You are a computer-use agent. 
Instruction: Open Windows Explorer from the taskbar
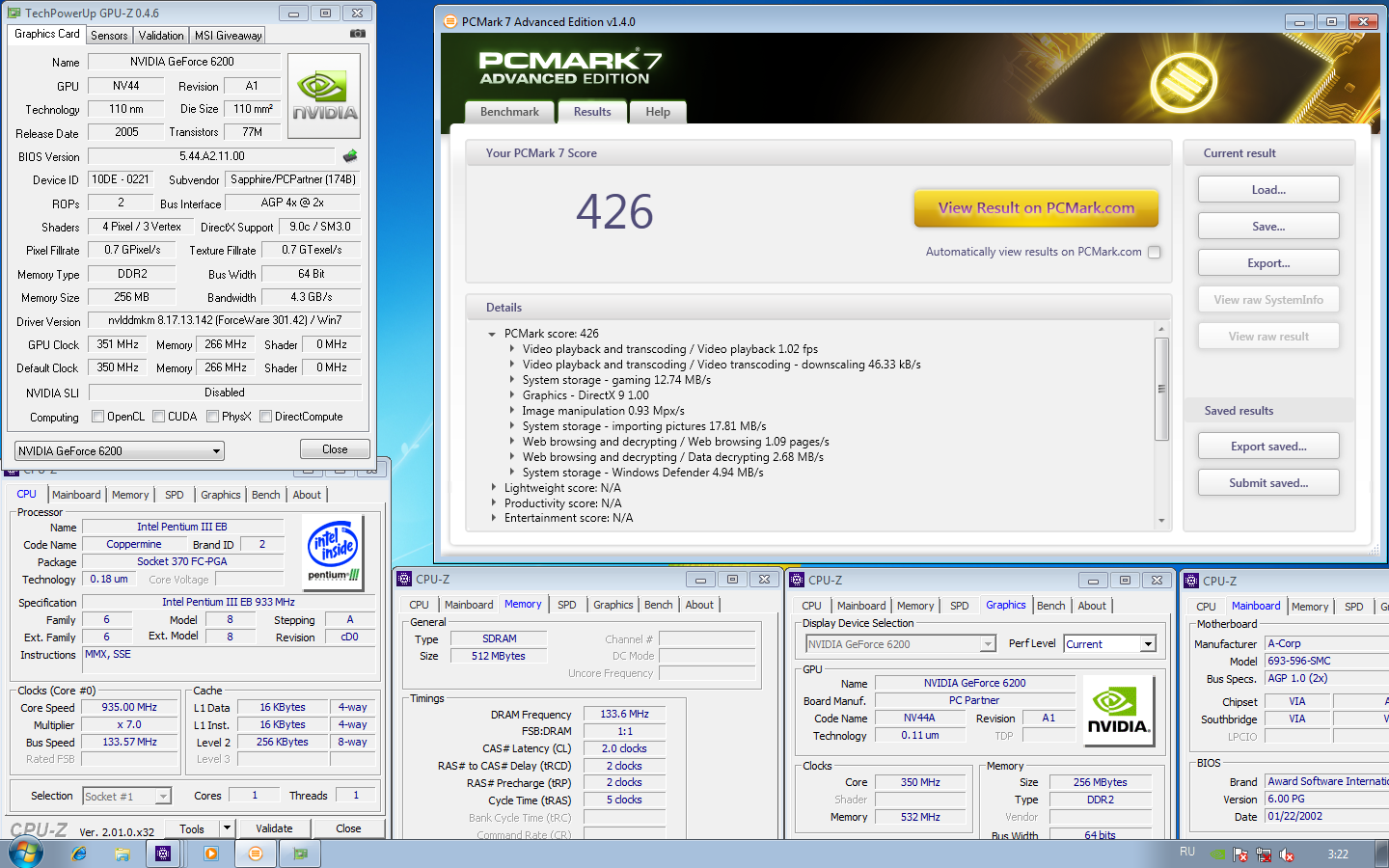[123, 854]
